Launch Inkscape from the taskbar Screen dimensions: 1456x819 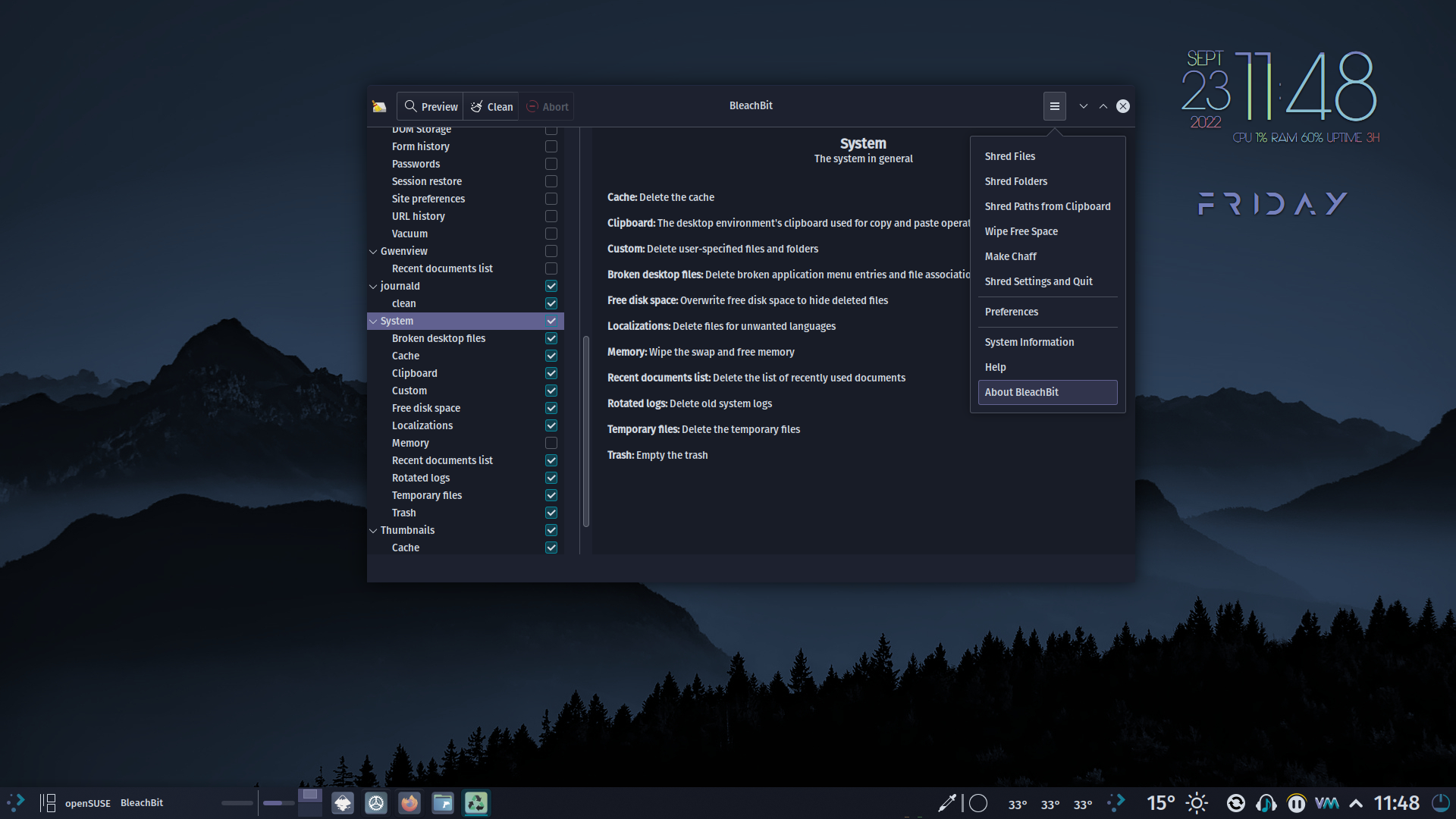pyautogui.click(x=343, y=802)
